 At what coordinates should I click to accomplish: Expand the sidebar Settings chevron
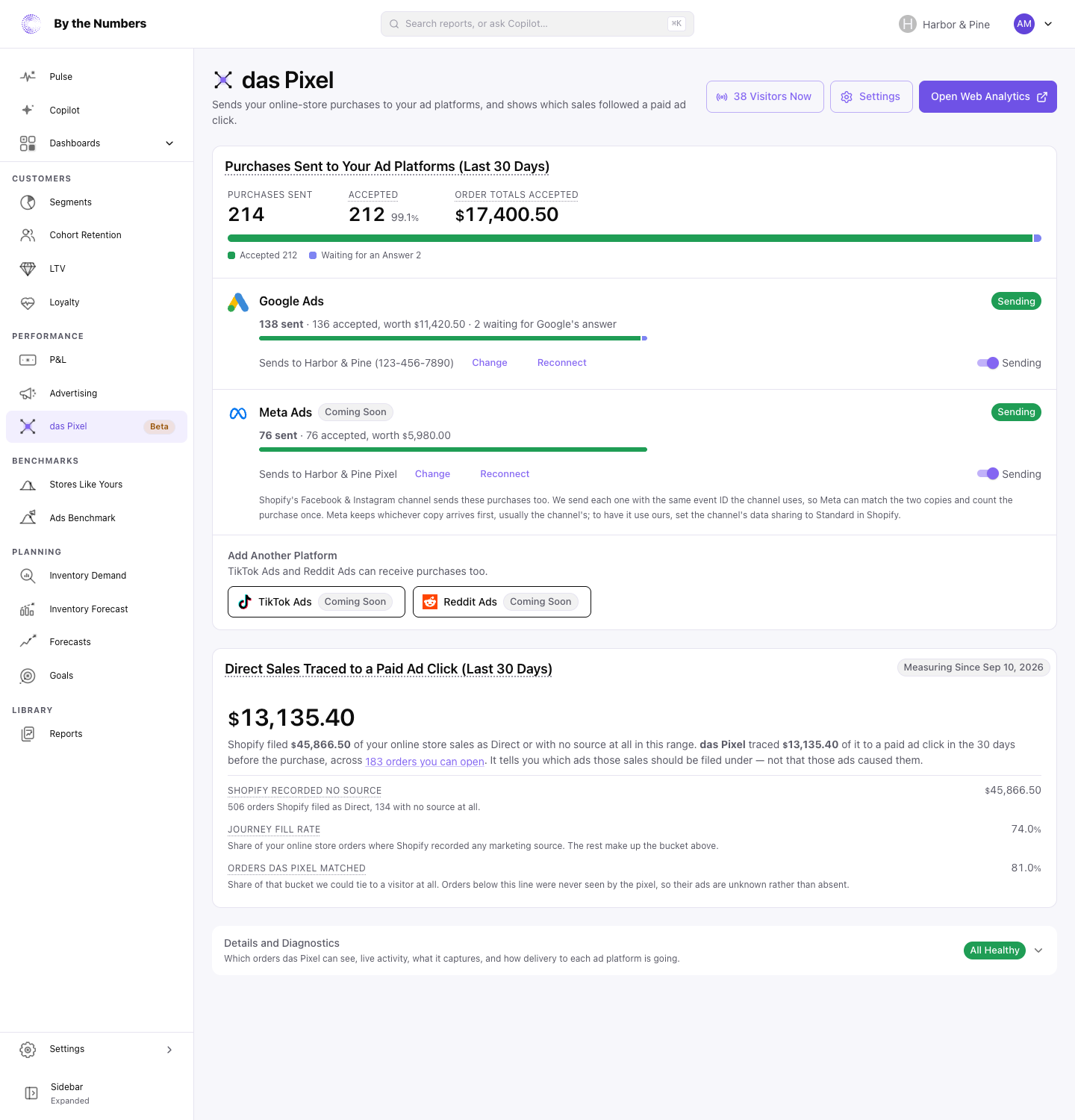tap(169, 1049)
